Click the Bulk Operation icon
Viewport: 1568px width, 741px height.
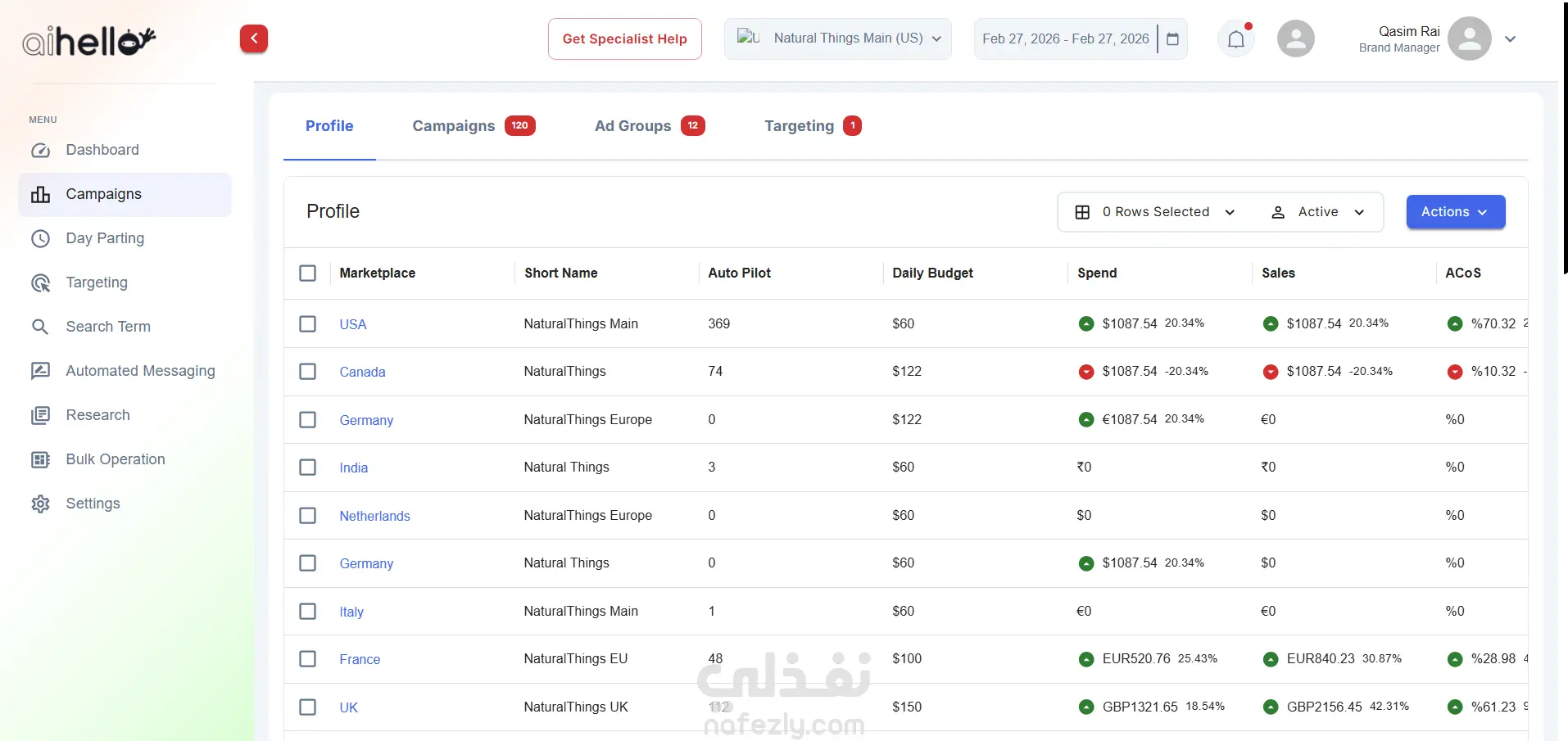pos(40,459)
